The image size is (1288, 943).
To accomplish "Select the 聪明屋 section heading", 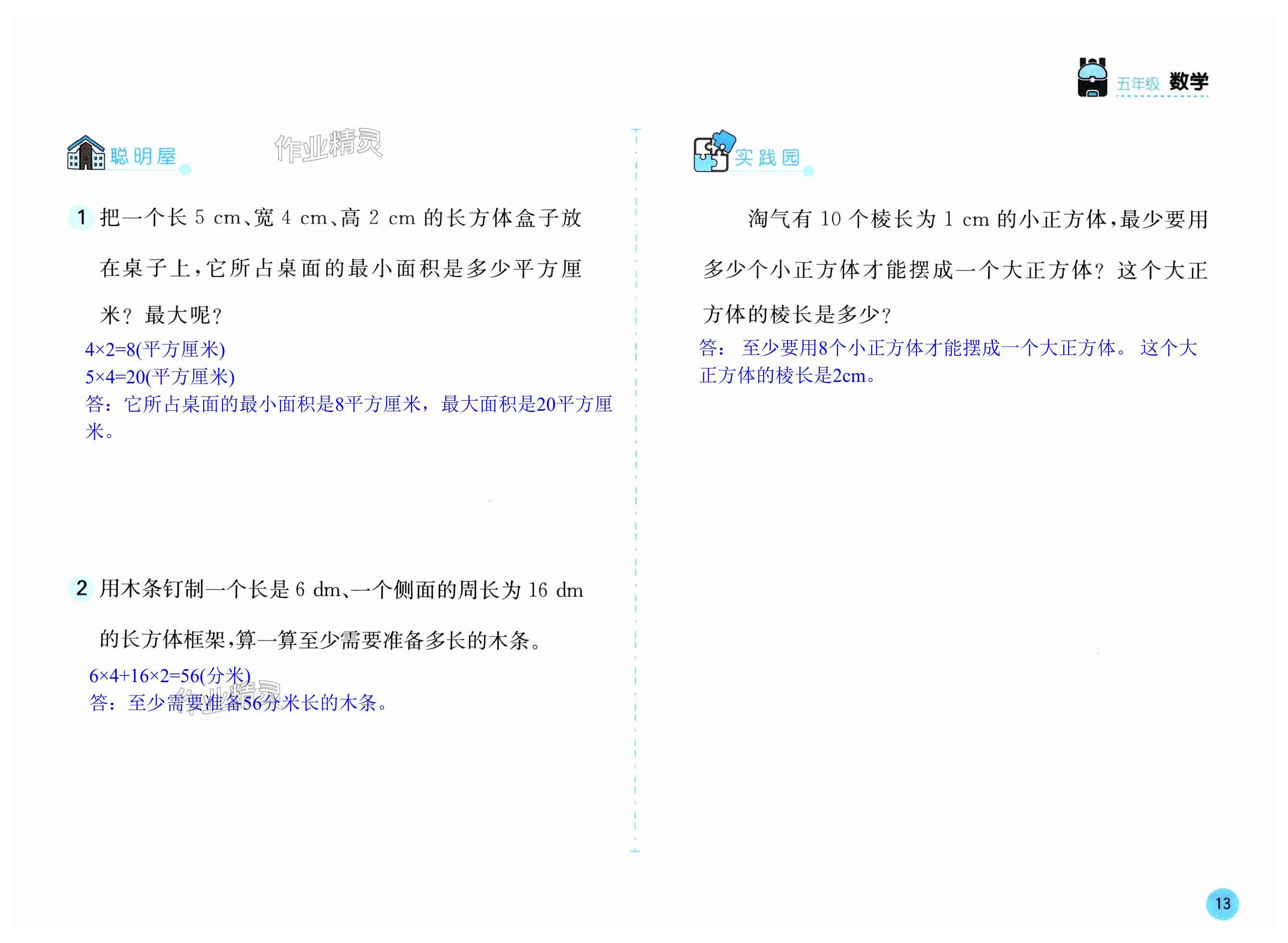I will tap(143, 157).
